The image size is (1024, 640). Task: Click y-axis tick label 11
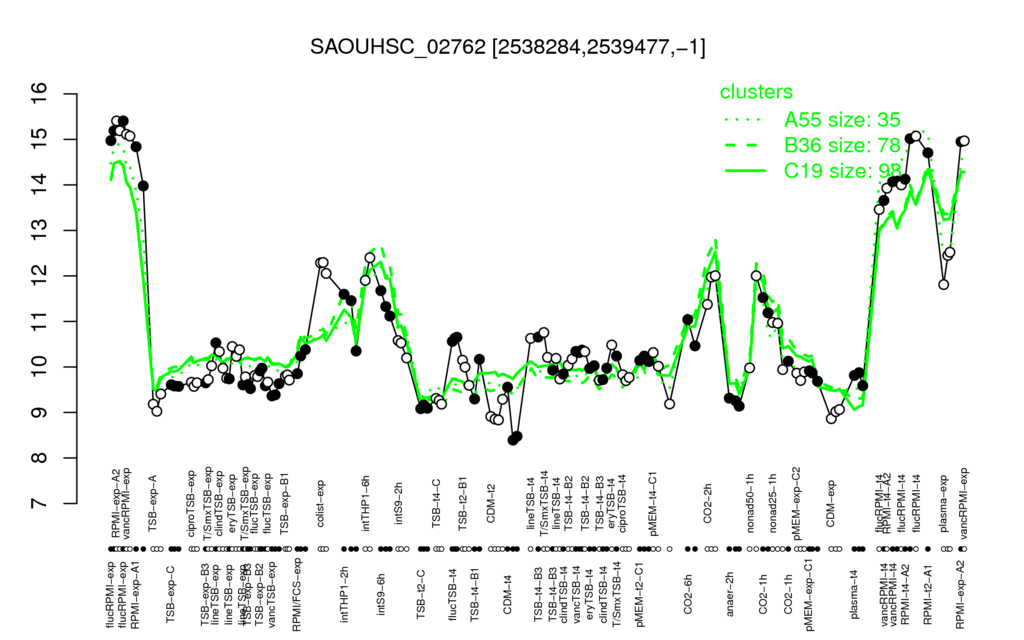tap(39, 321)
